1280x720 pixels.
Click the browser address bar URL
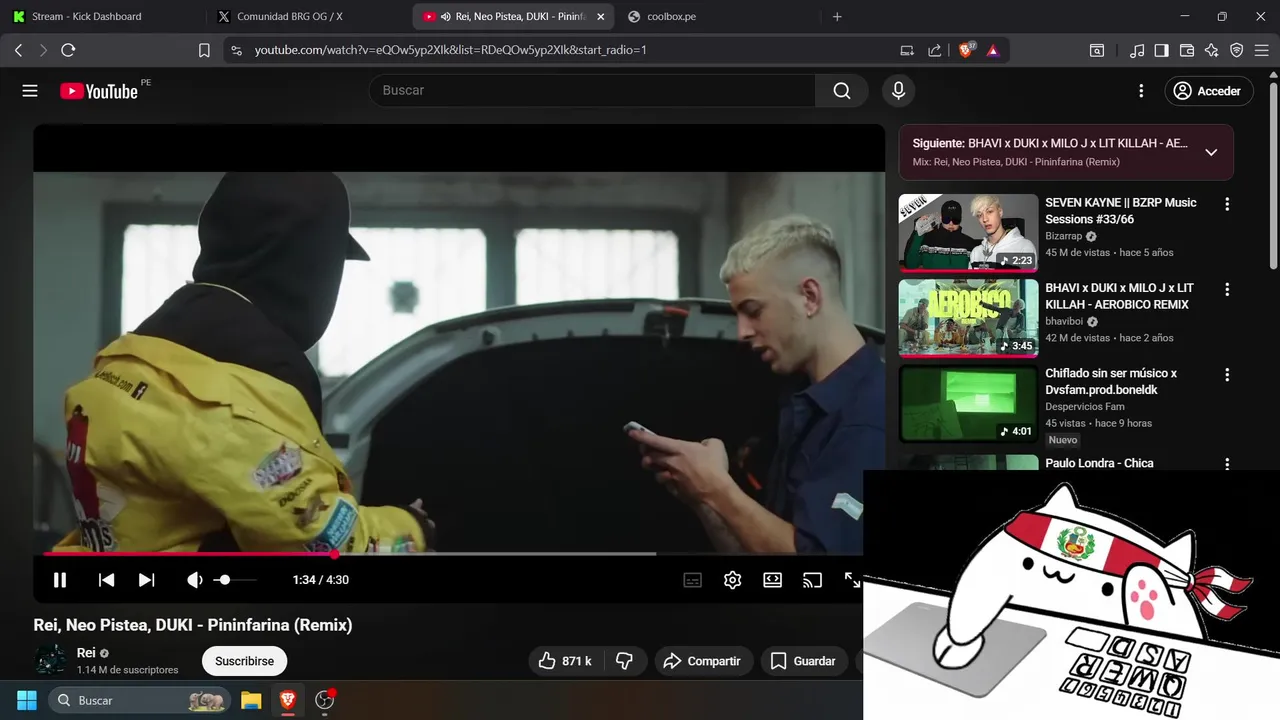450,50
